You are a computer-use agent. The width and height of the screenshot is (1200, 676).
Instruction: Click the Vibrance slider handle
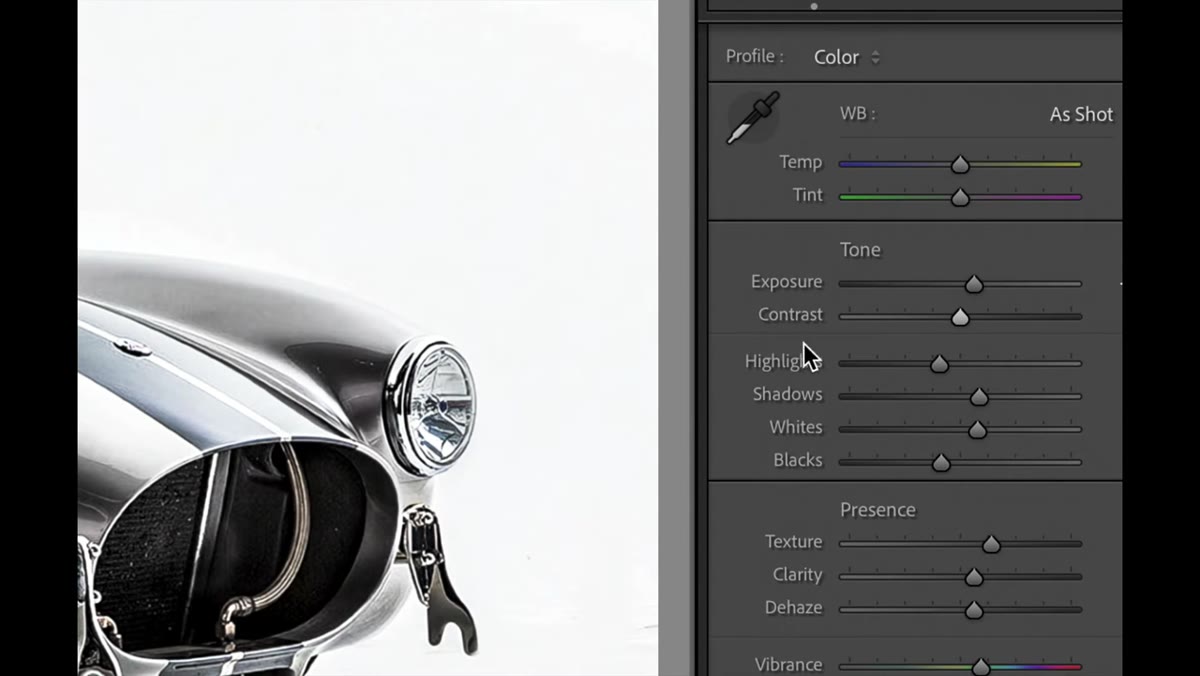[981, 667]
